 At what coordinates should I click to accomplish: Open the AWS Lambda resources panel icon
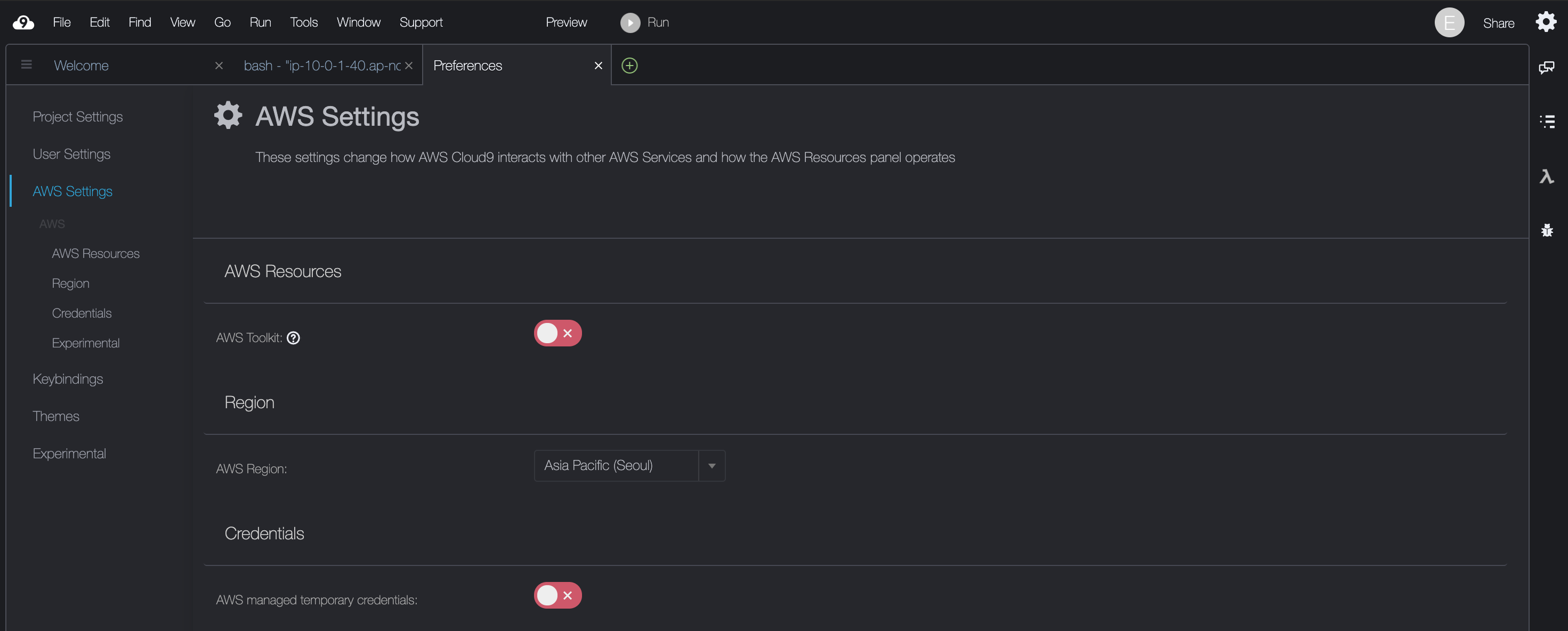[1547, 176]
